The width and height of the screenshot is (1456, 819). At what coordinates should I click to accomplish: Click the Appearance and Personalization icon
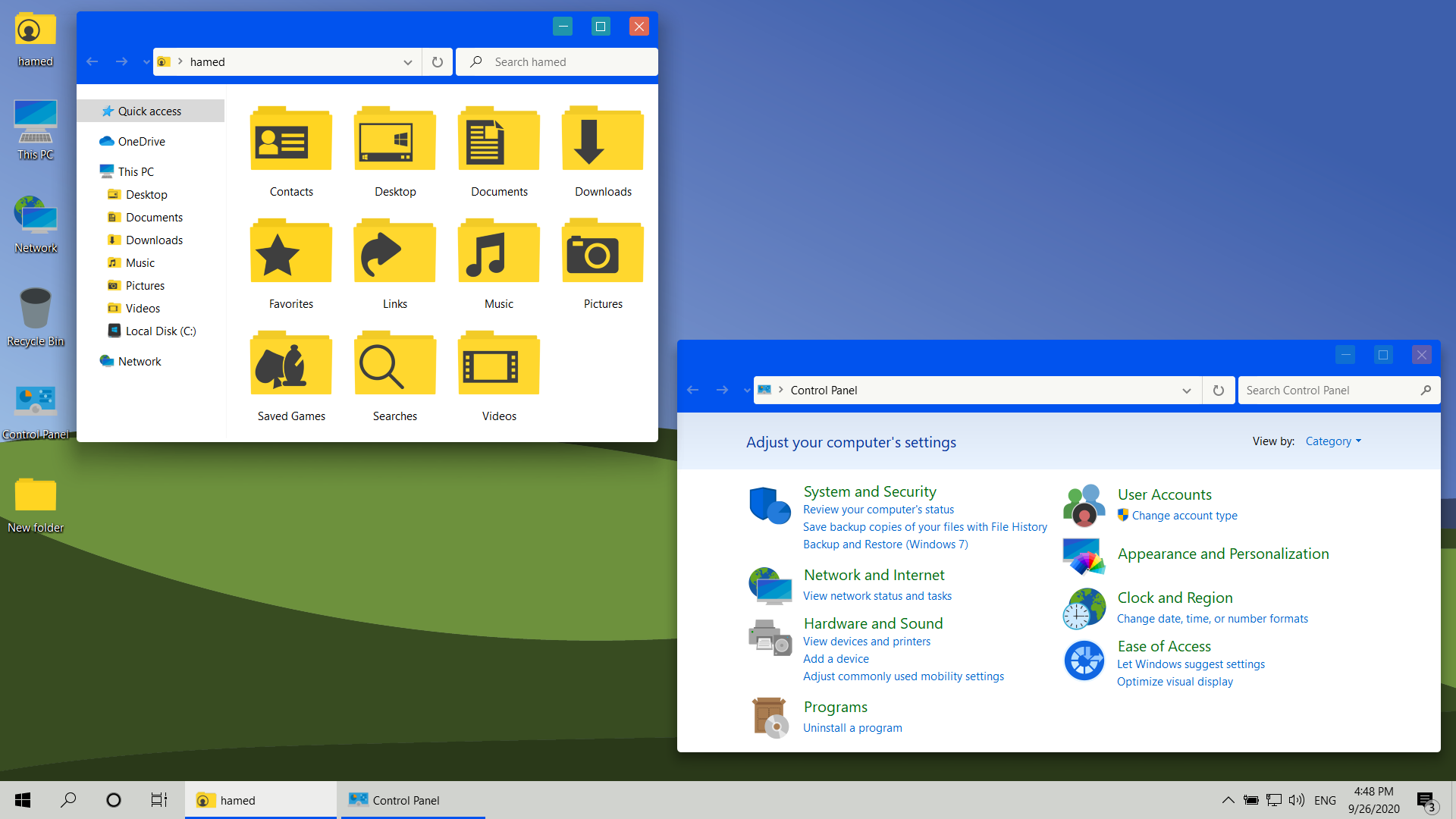point(1083,556)
